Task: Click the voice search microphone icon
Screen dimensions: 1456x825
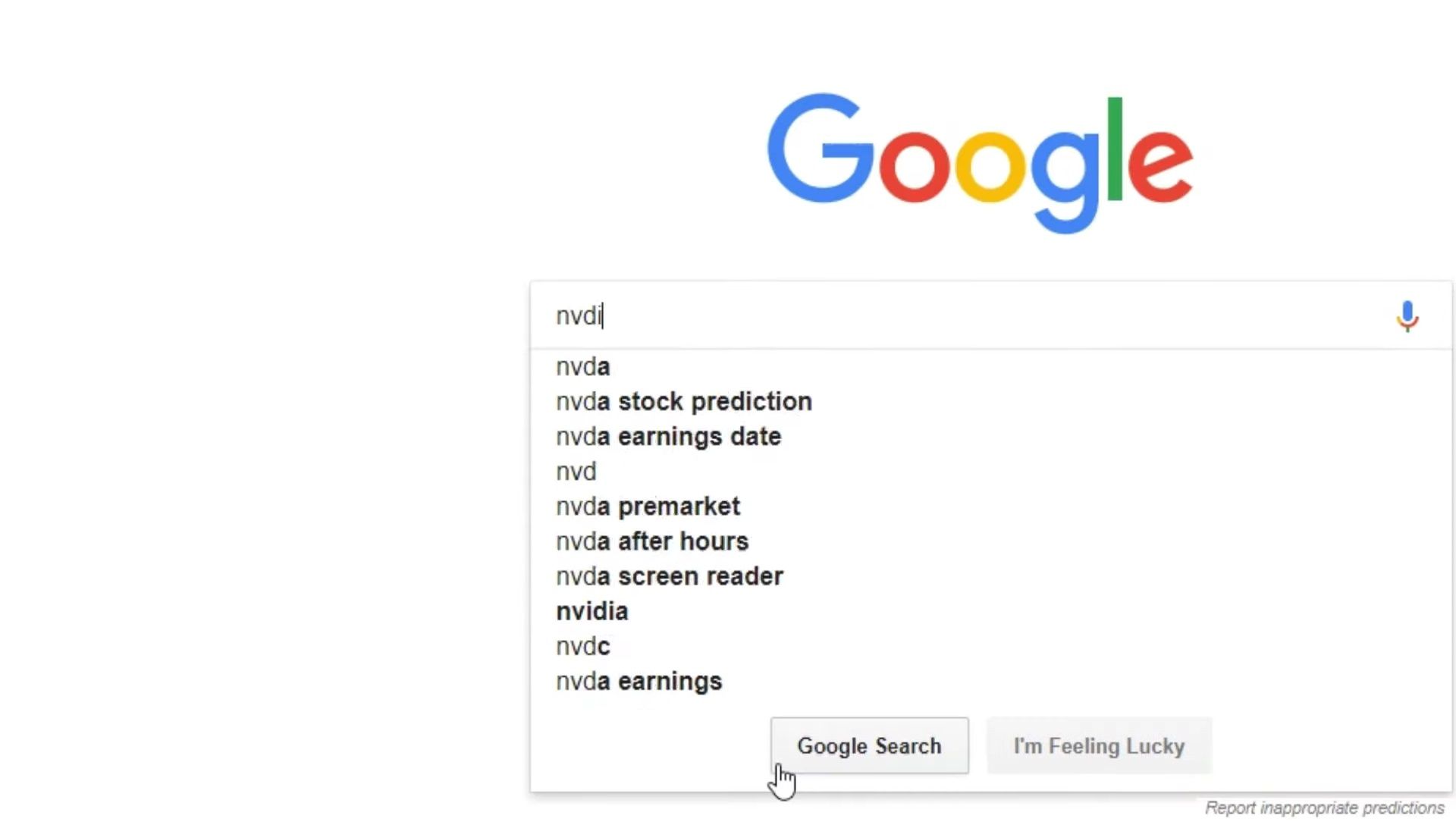Action: point(1407,316)
